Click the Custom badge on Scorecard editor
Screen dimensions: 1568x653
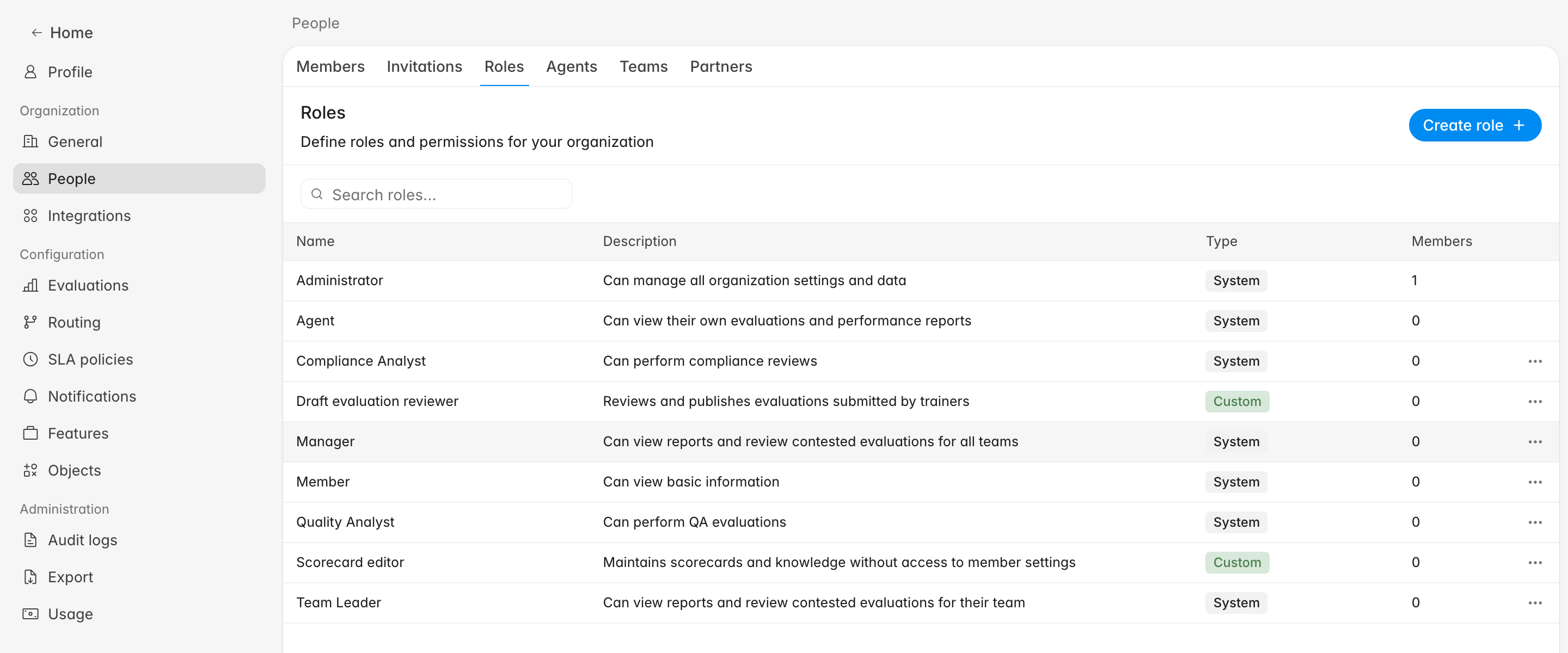point(1237,562)
